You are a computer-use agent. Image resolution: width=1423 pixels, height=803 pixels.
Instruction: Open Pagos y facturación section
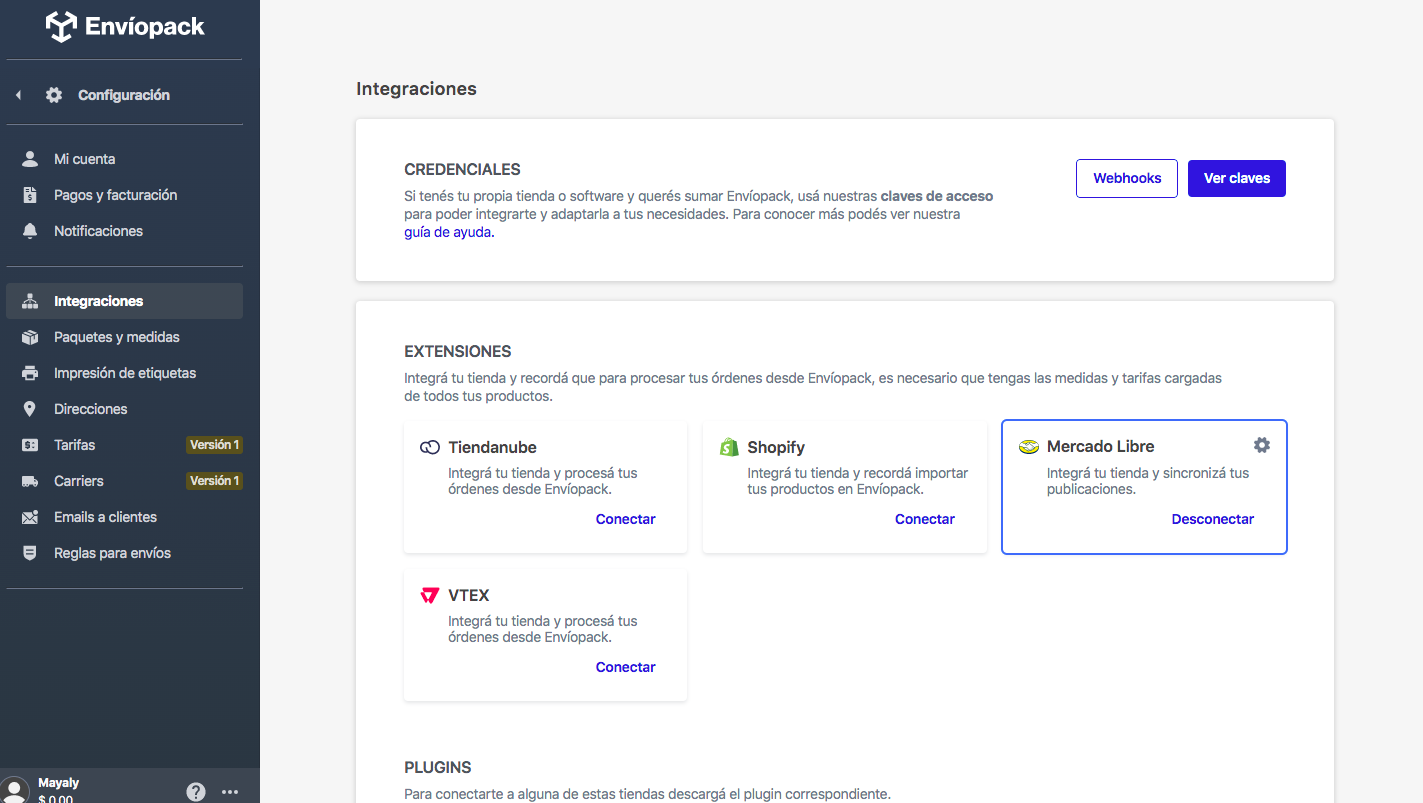125,195
